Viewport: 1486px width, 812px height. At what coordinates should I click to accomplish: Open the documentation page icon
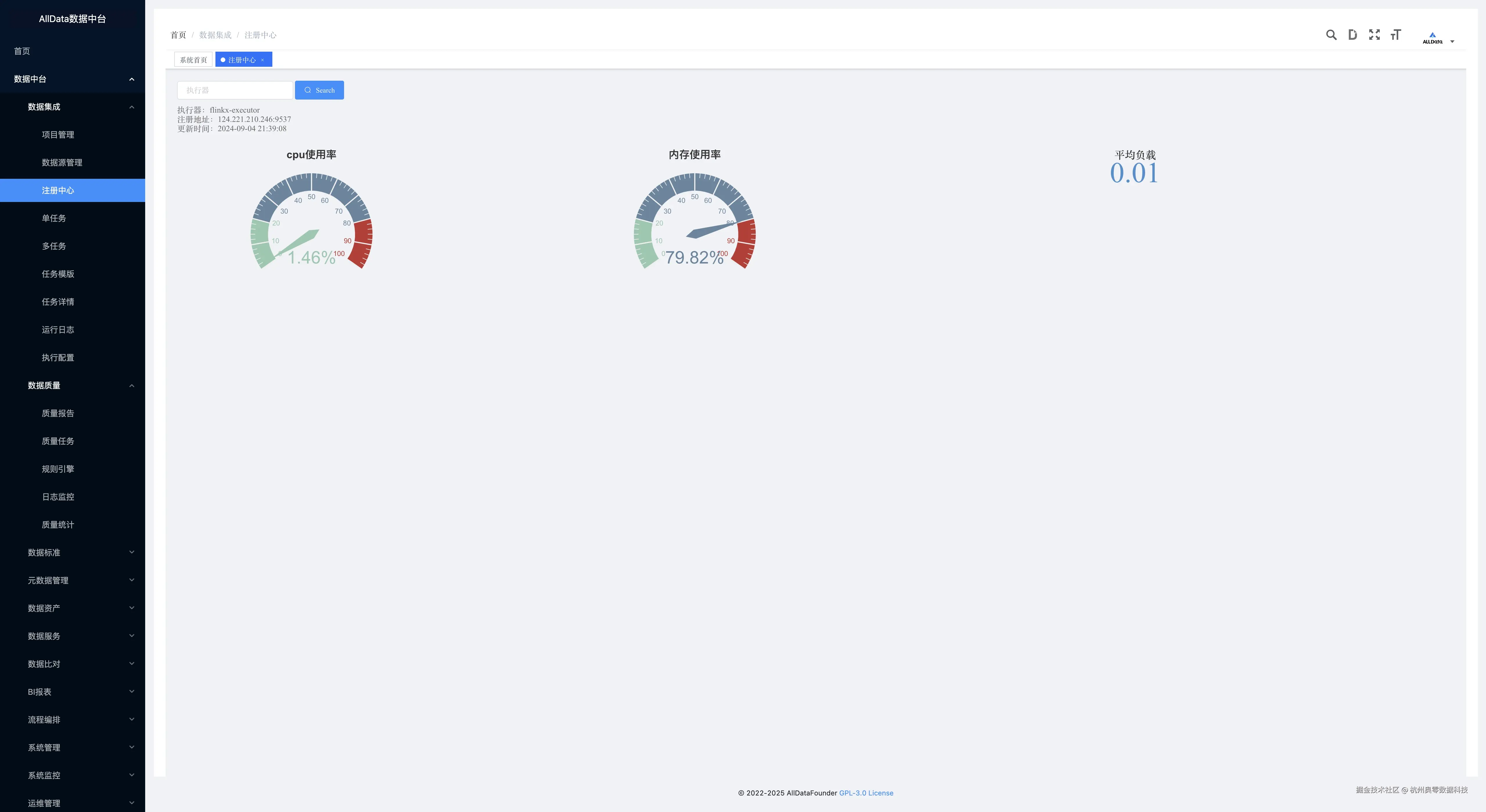click(1352, 35)
